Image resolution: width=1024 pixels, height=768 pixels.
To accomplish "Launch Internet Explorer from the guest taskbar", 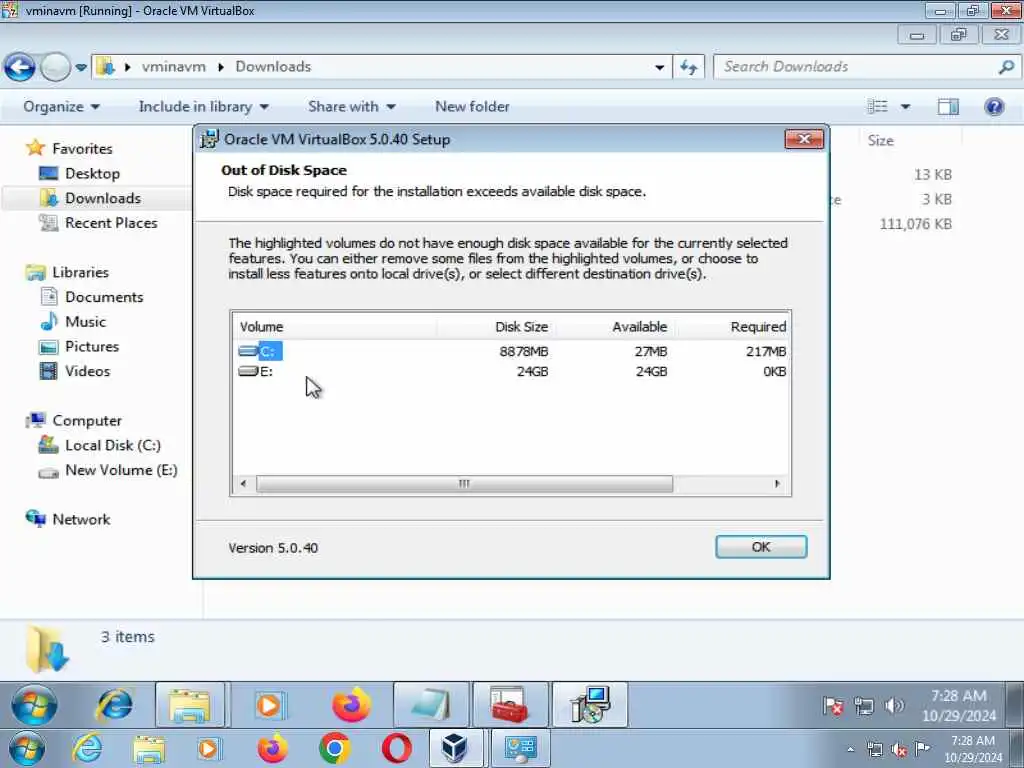I will tap(114, 705).
